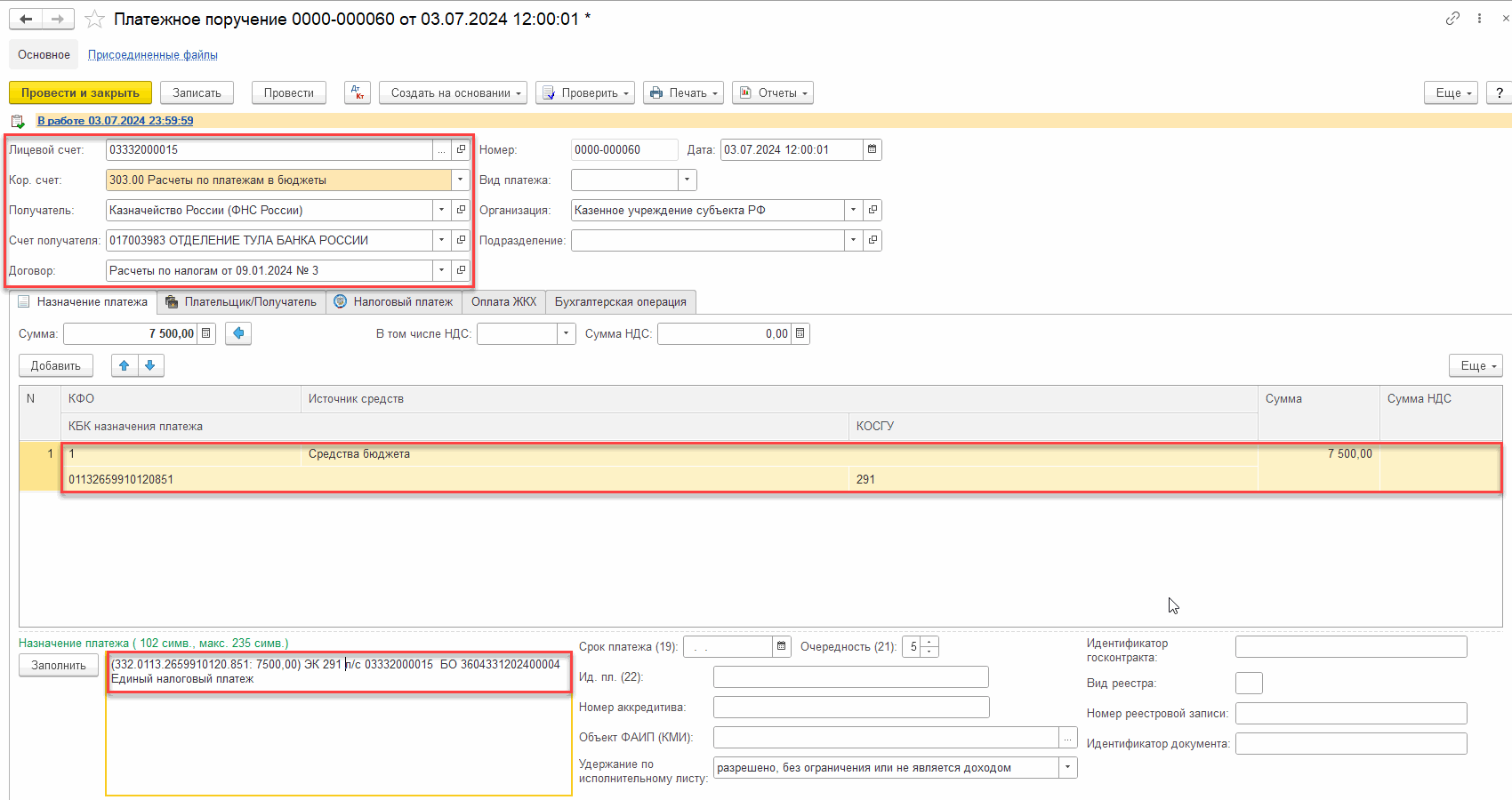1512x800 pixels.
Task: Move table row up
Action: pyautogui.click(x=125, y=365)
